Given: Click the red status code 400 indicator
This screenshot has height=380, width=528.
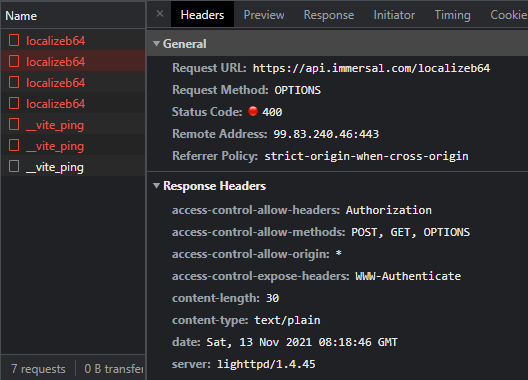Looking at the screenshot, I should [253, 111].
